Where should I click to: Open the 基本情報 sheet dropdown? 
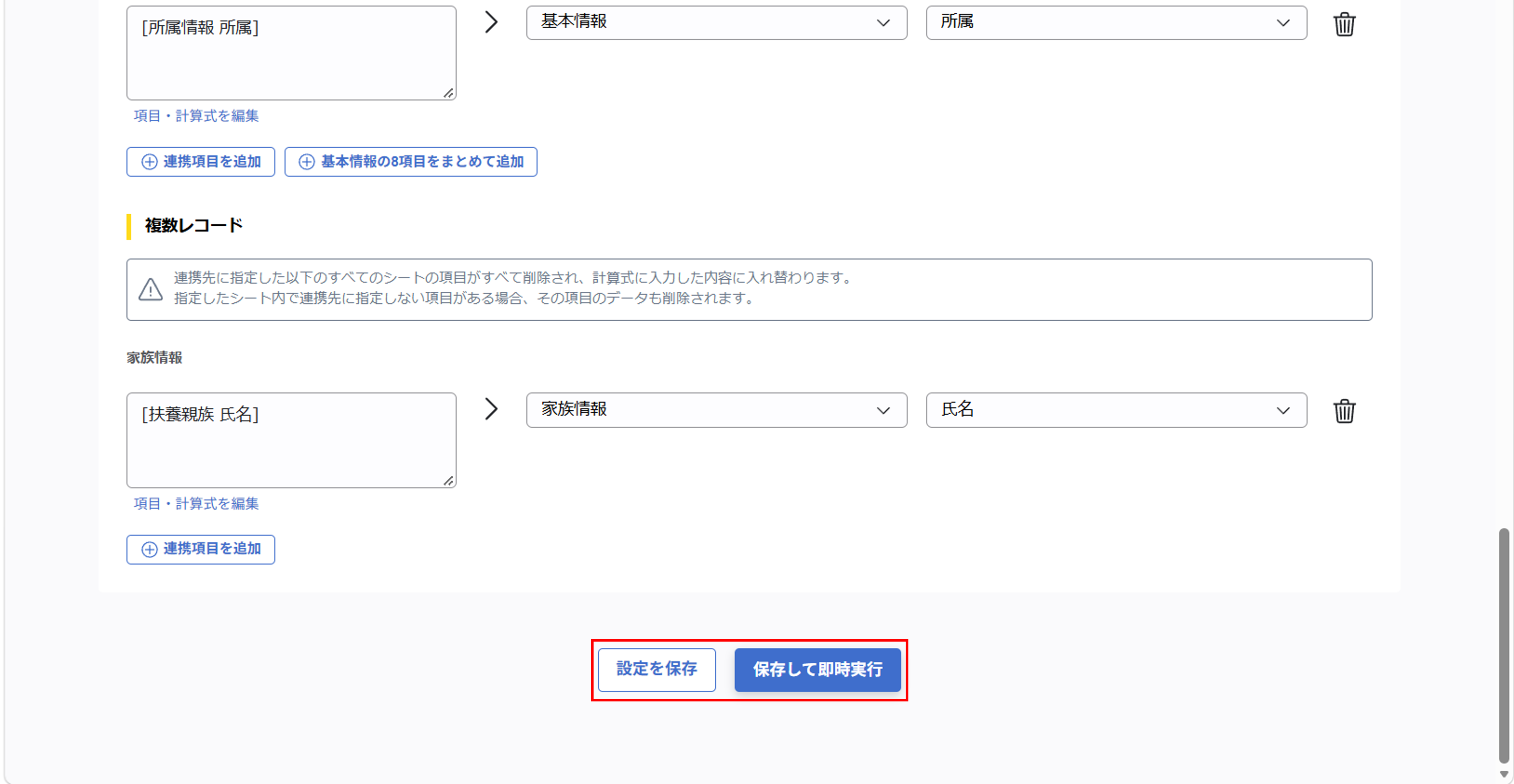716,22
